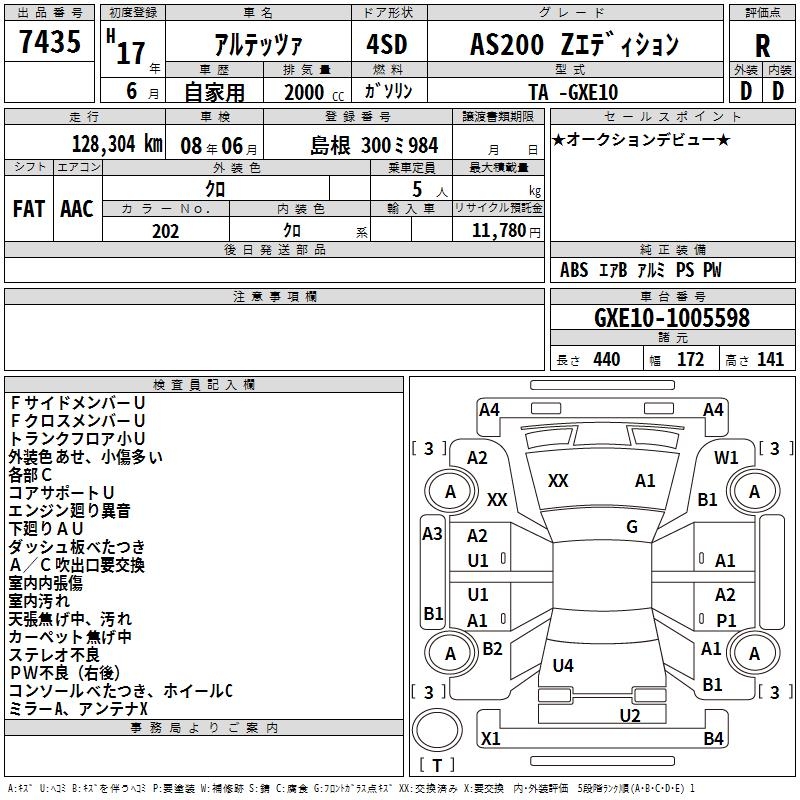Click the note コンソールべたつき、ホイールC

[121, 691]
